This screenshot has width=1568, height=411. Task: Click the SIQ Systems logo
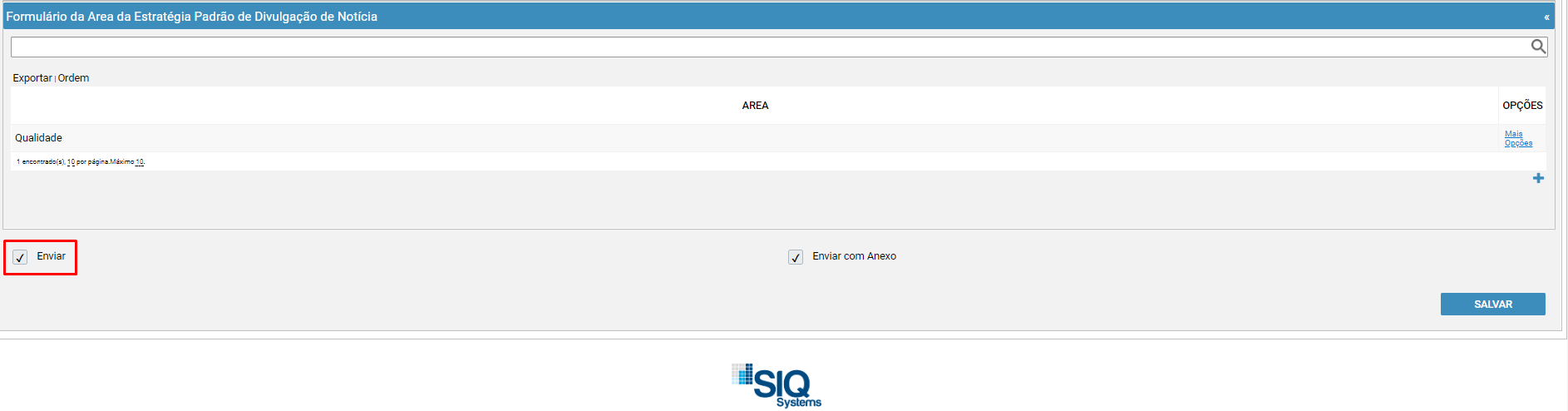point(777,385)
